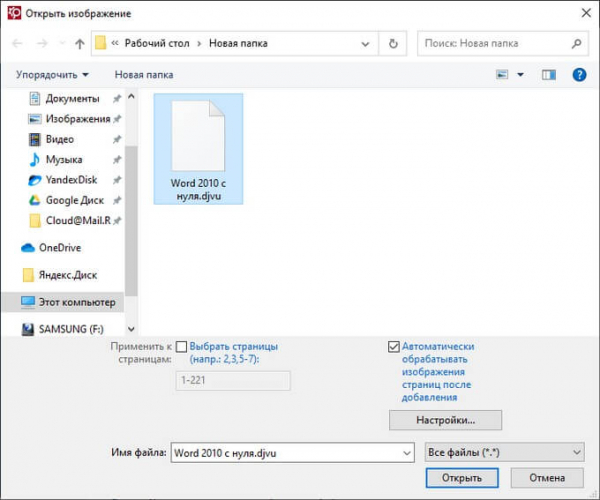
Task: Click the pin icon next to 'Музыка'
Action: point(117,160)
